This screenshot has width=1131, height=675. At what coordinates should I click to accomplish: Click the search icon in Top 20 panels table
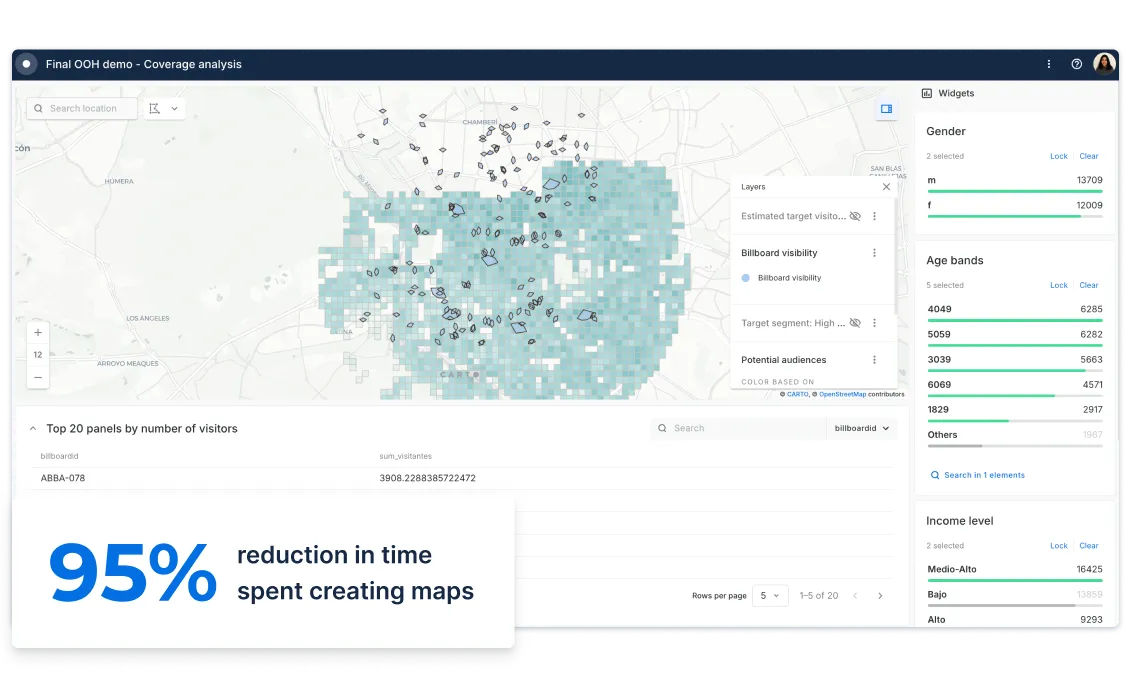(663, 428)
